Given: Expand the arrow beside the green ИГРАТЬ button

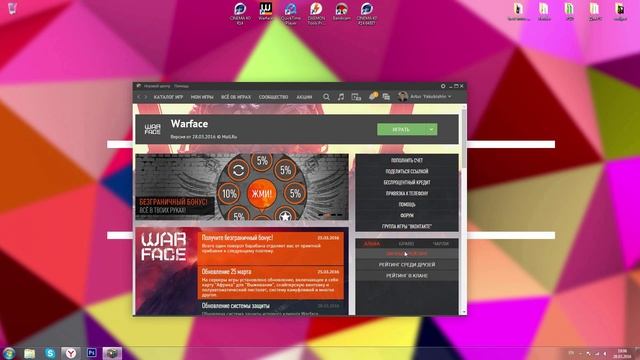Looking at the screenshot, I should [431, 129].
